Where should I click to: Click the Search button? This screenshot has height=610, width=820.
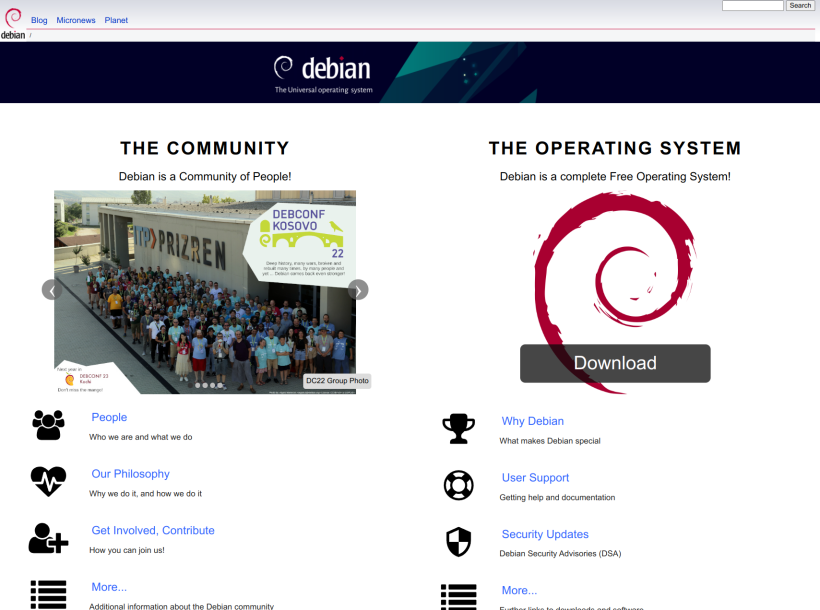(800, 5)
